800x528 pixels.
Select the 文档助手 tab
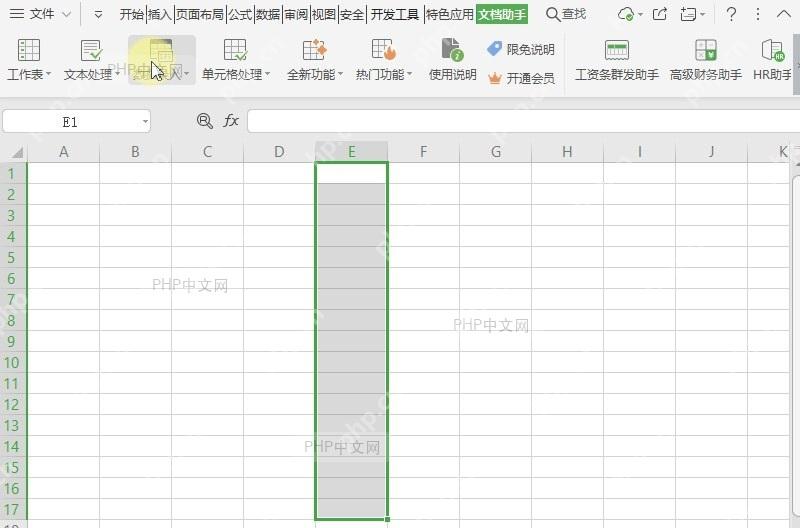tap(502, 14)
